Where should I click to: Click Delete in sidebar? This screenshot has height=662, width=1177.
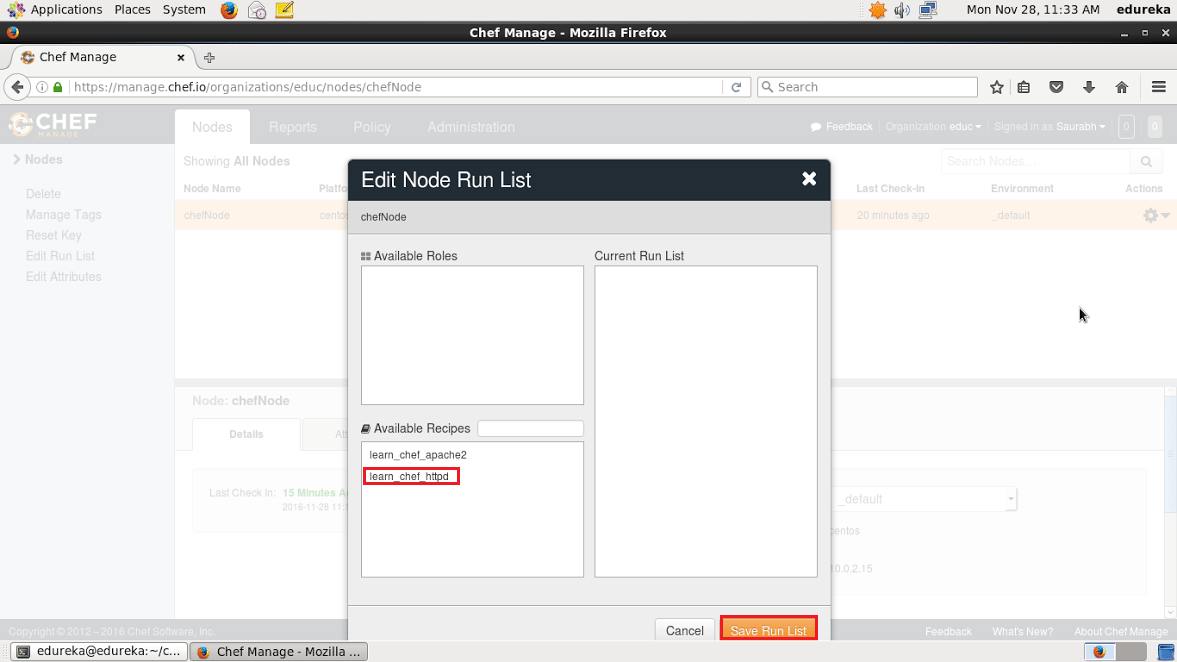tap(43, 194)
